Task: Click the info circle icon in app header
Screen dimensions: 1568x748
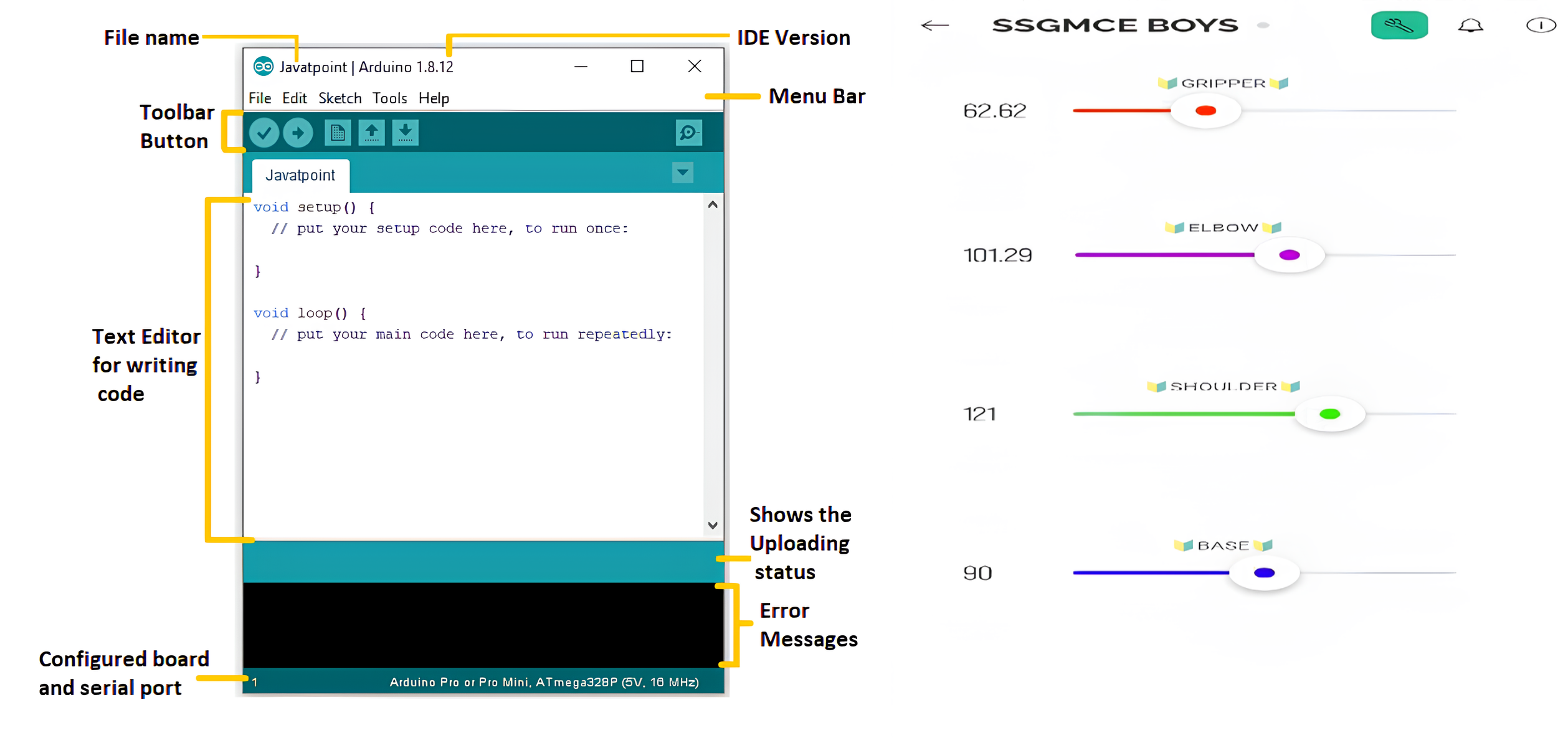Action: click(x=1541, y=26)
